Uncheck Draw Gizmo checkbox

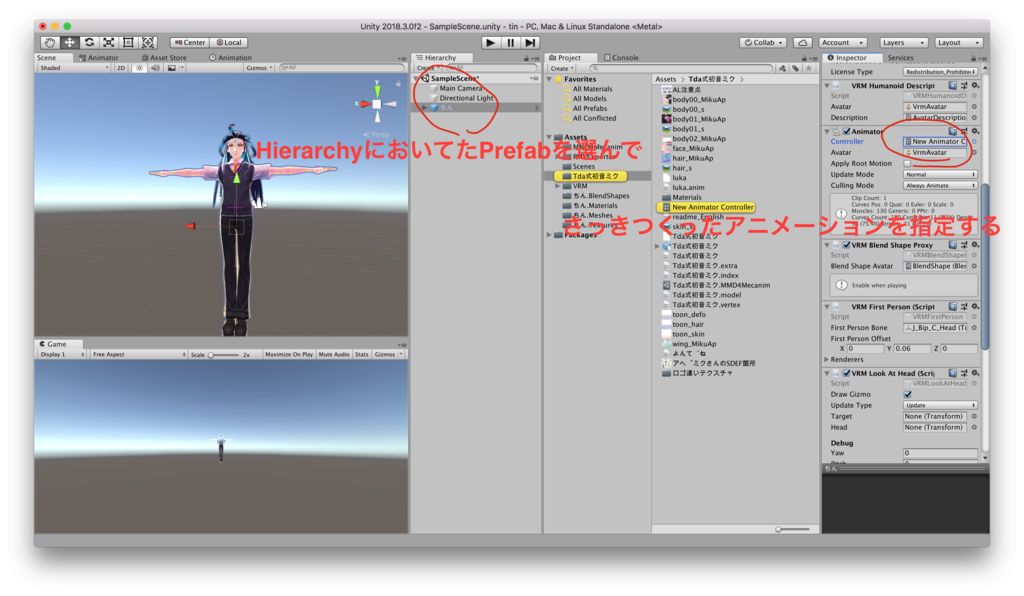pyautogui.click(x=907, y=394)
